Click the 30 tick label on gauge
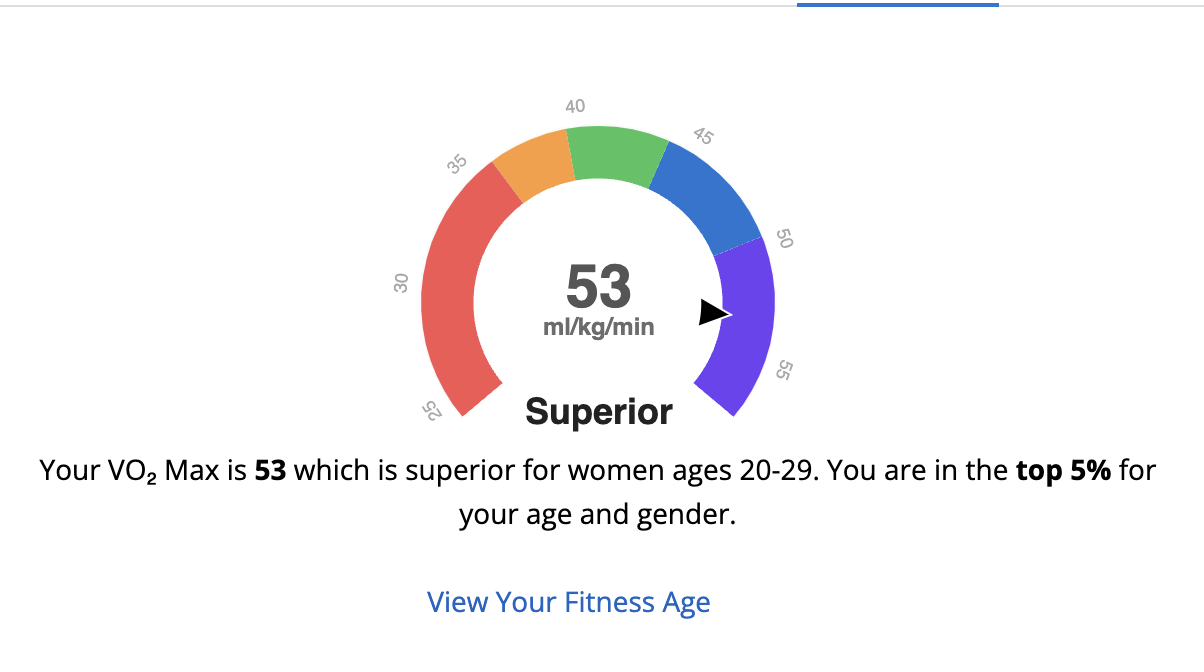 click(x=402, y=284)
